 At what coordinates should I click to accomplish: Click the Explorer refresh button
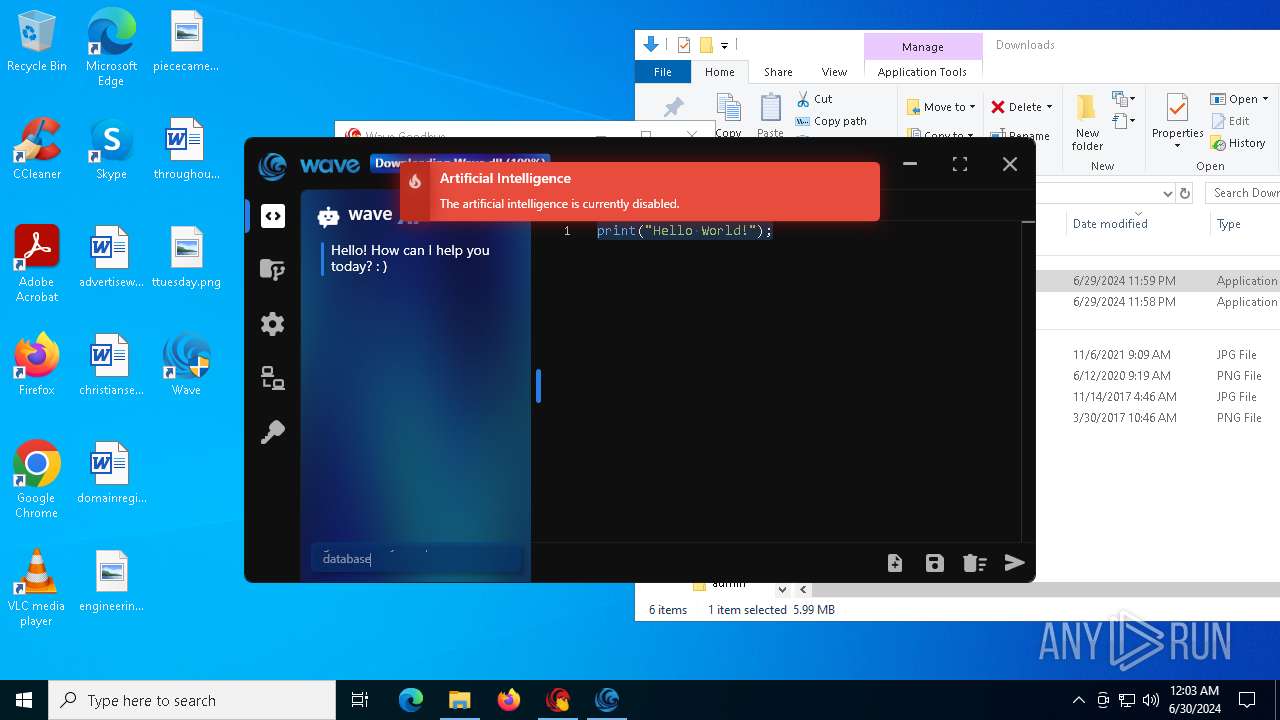point(1185,193)
